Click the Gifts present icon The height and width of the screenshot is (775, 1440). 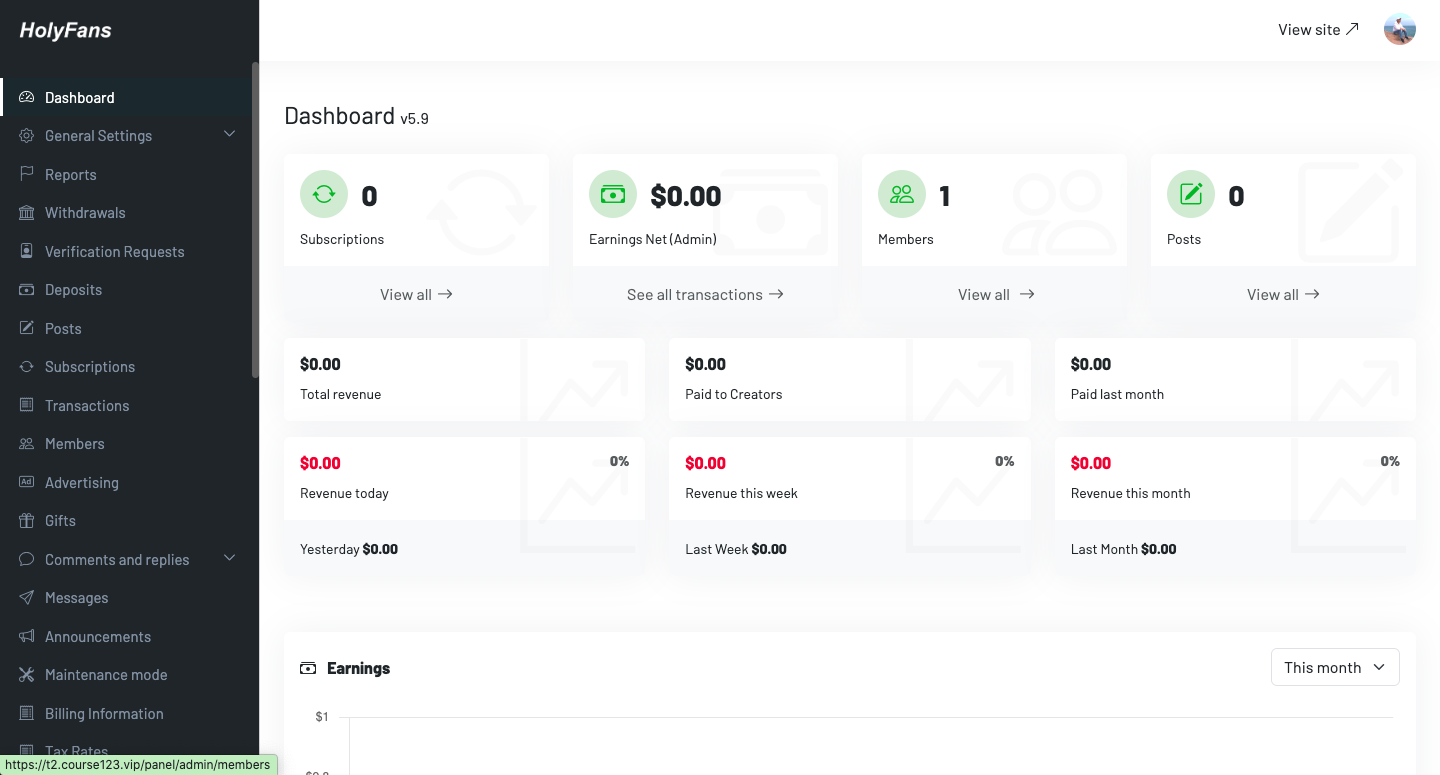27,520
